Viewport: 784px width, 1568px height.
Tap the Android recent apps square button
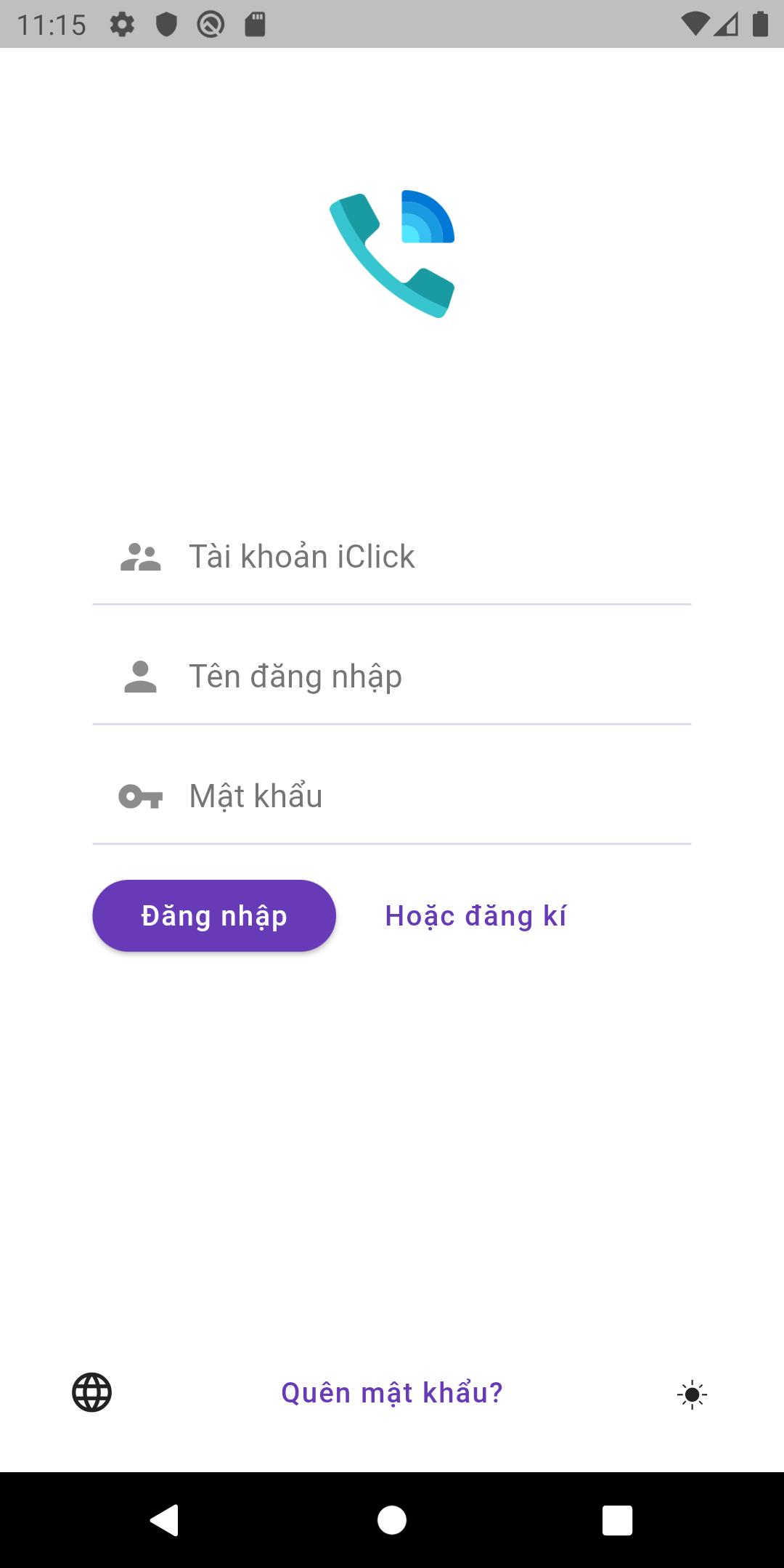click(617, 1520)
